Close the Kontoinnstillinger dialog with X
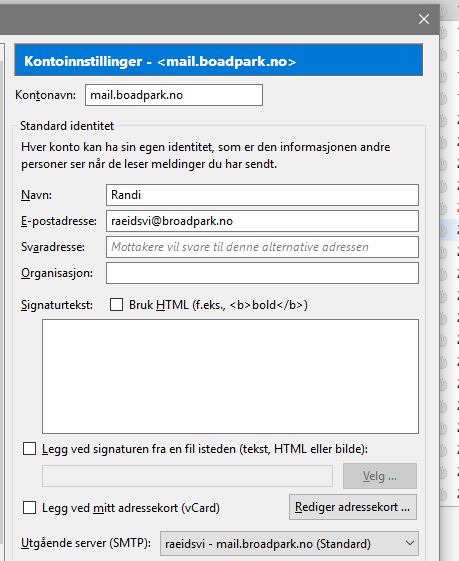Screen dimensions: 459x561 pos(424,19)
